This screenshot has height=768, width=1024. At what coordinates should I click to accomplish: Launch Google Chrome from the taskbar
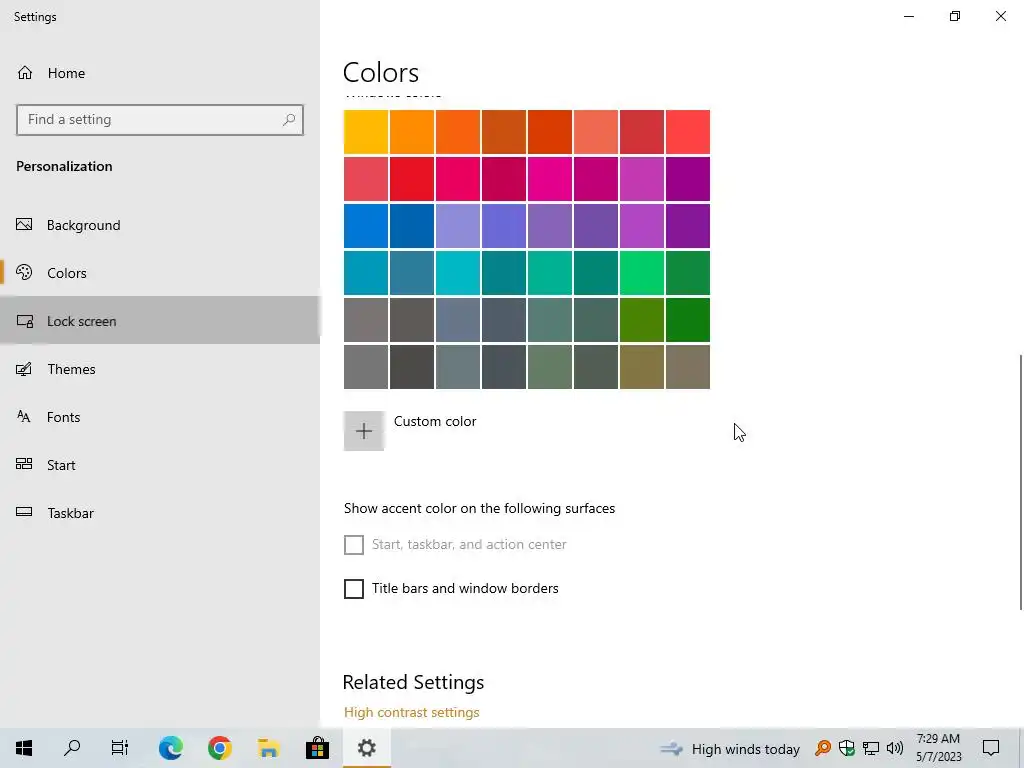point(219,748)
